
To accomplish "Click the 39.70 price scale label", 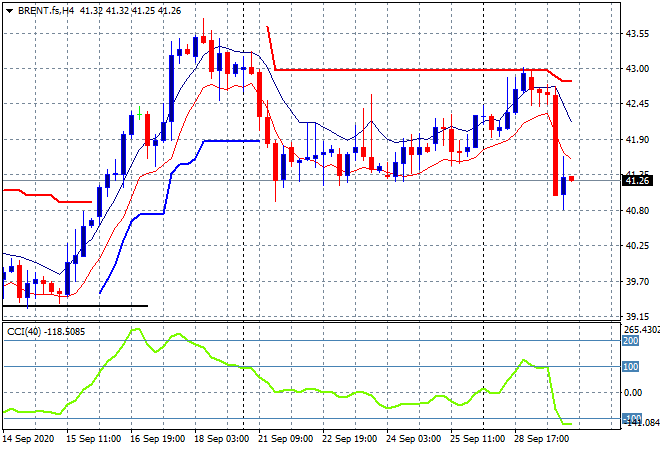I will point(637,281).
